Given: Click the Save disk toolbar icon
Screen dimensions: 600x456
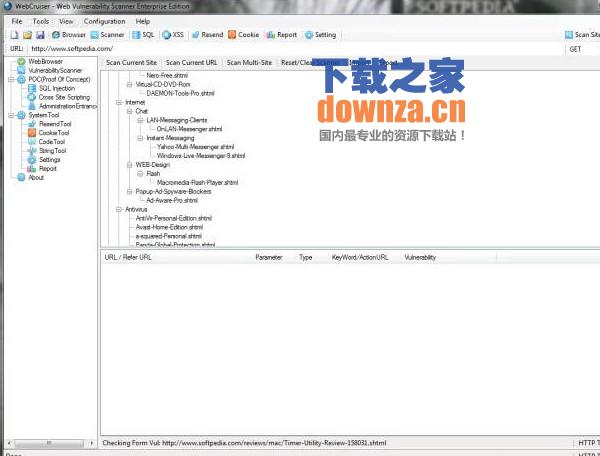Looking at the screenshot, I should (x=39, y=35).
